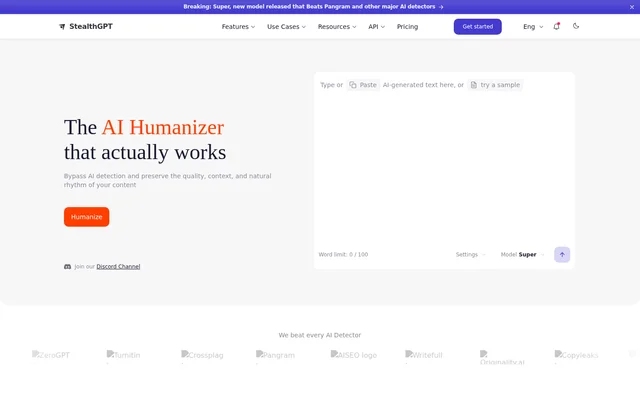Click the StealthGPT brand name

click(91, 26)
